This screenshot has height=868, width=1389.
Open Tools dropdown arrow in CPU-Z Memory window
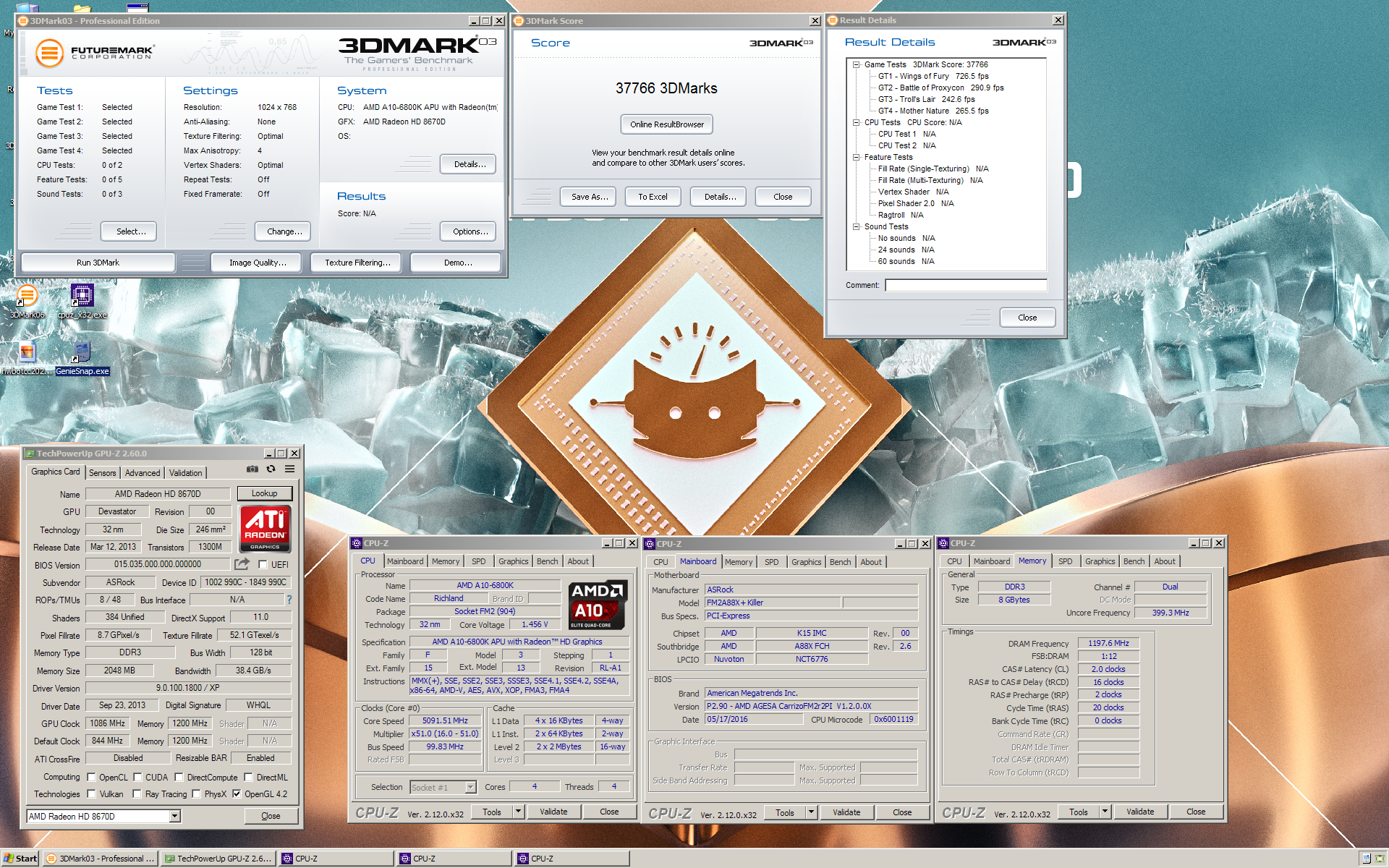pyautogui.click(x=1105, y=812)
